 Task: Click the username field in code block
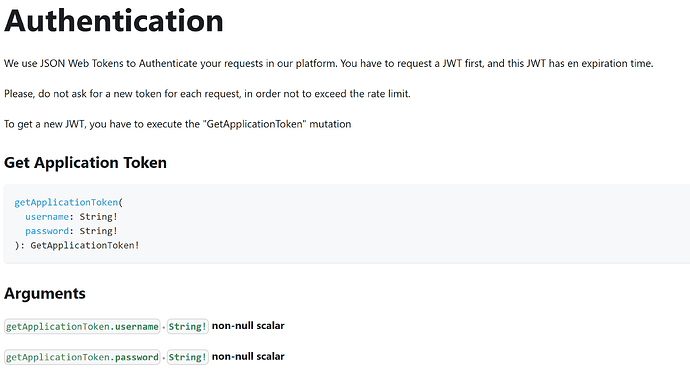[47, 217]
